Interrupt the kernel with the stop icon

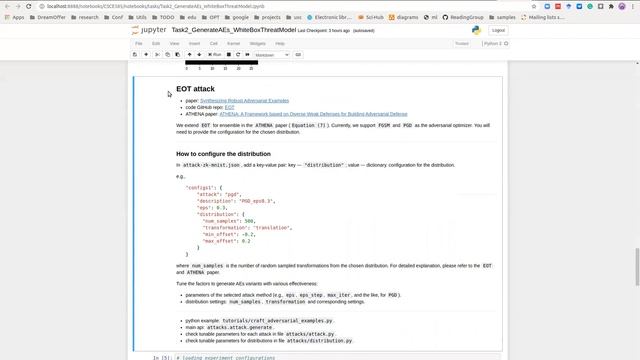click(x=229, y=55)
